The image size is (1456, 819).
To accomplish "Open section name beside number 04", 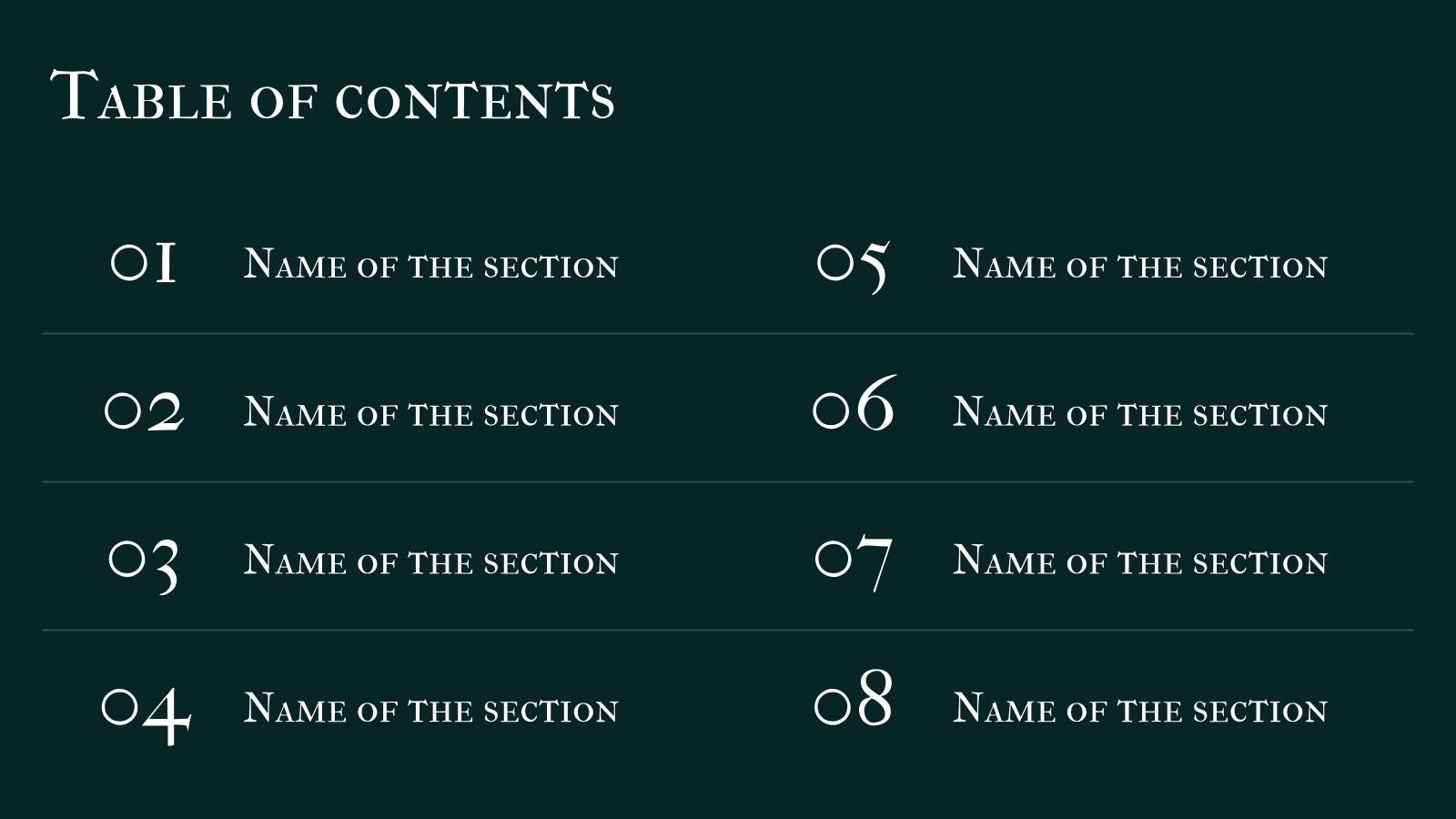I will [431, 709].
